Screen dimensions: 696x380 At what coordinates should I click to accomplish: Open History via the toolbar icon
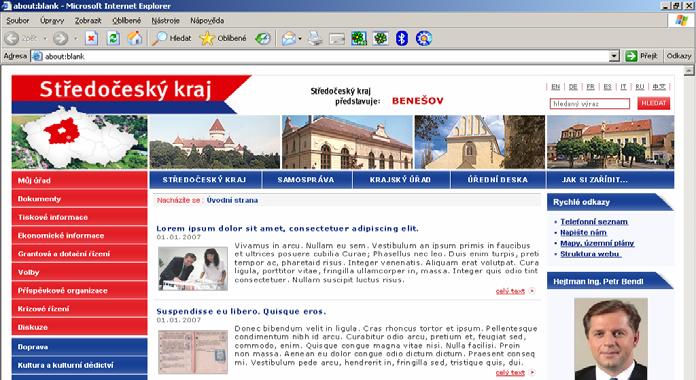click(x=263, y=39)
